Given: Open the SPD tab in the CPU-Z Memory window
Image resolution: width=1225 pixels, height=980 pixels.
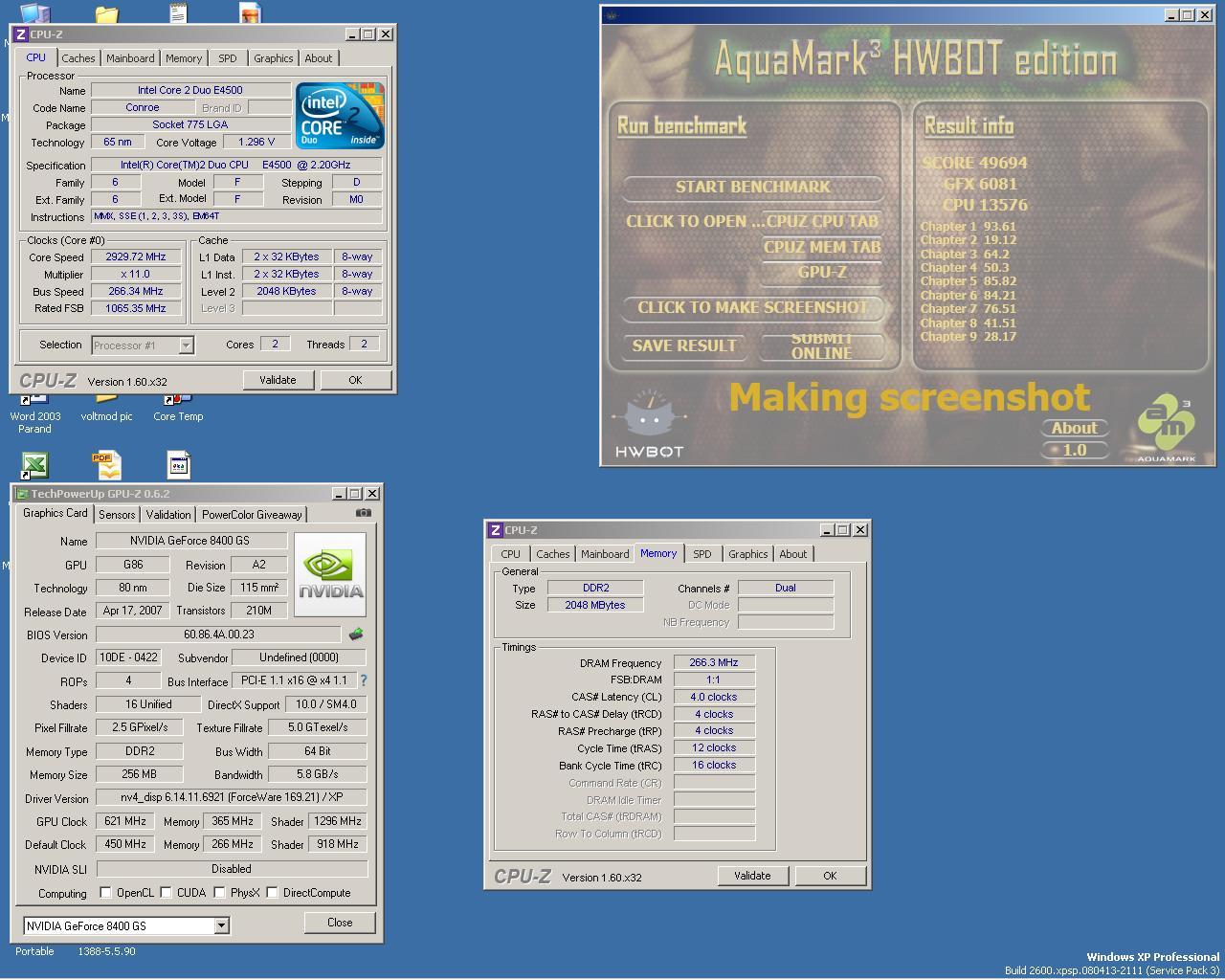Looking at the screenshot, I should 702,554.
